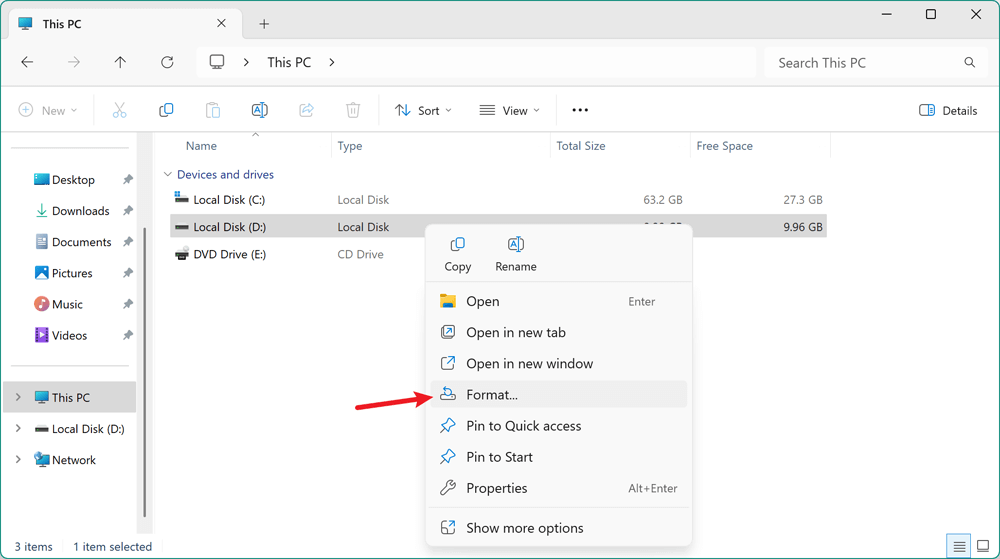This screenshot has height=559, width=1000.
Task: Open the See more three-dots menu
Action: coord(580,110)
